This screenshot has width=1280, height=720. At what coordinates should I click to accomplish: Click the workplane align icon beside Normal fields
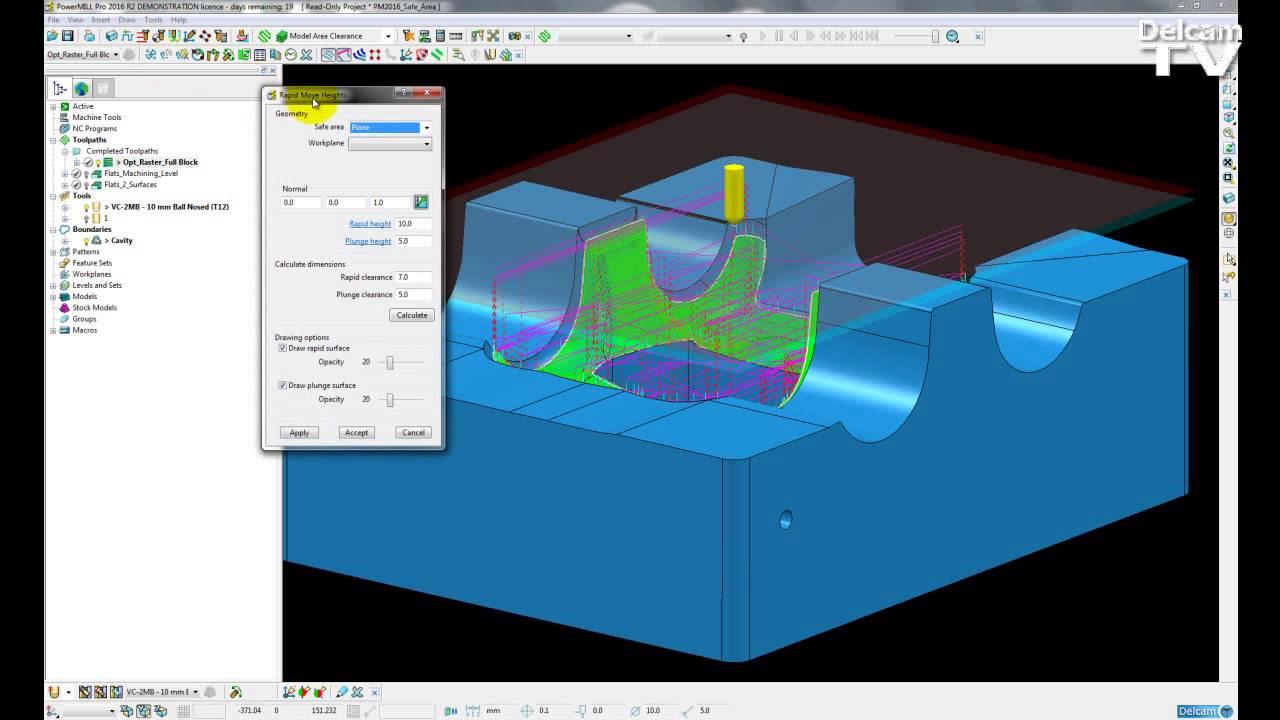point(421,202)
